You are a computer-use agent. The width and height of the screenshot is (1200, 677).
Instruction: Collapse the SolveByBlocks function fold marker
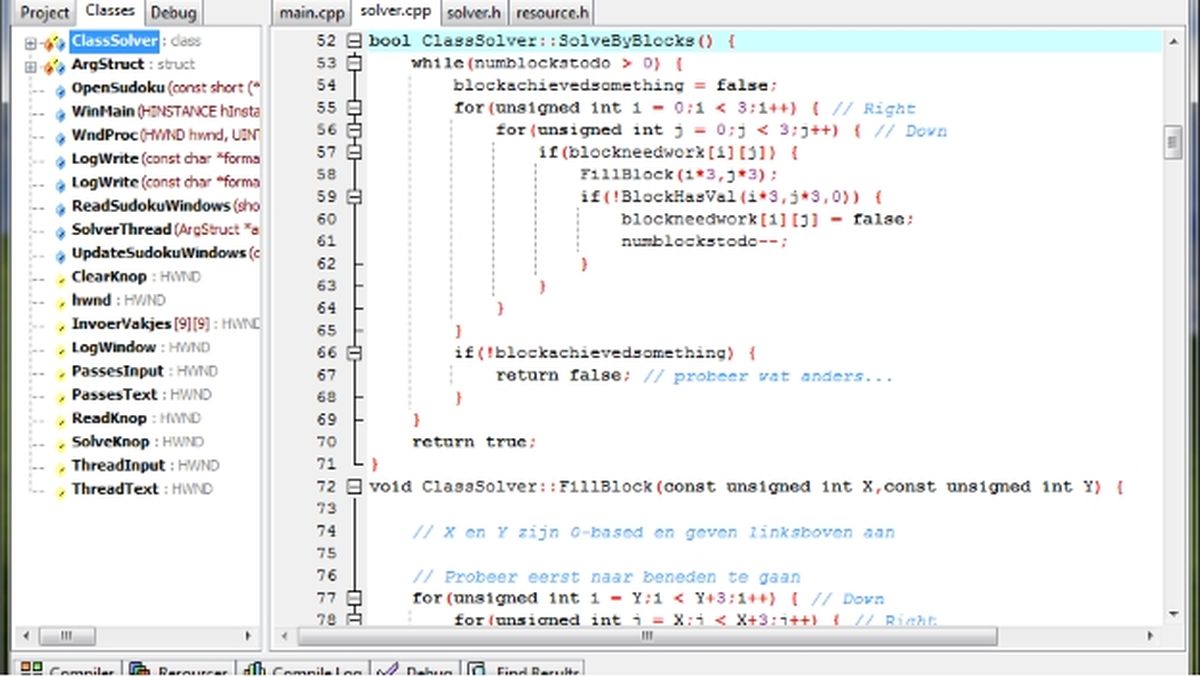tap(354, 41)
